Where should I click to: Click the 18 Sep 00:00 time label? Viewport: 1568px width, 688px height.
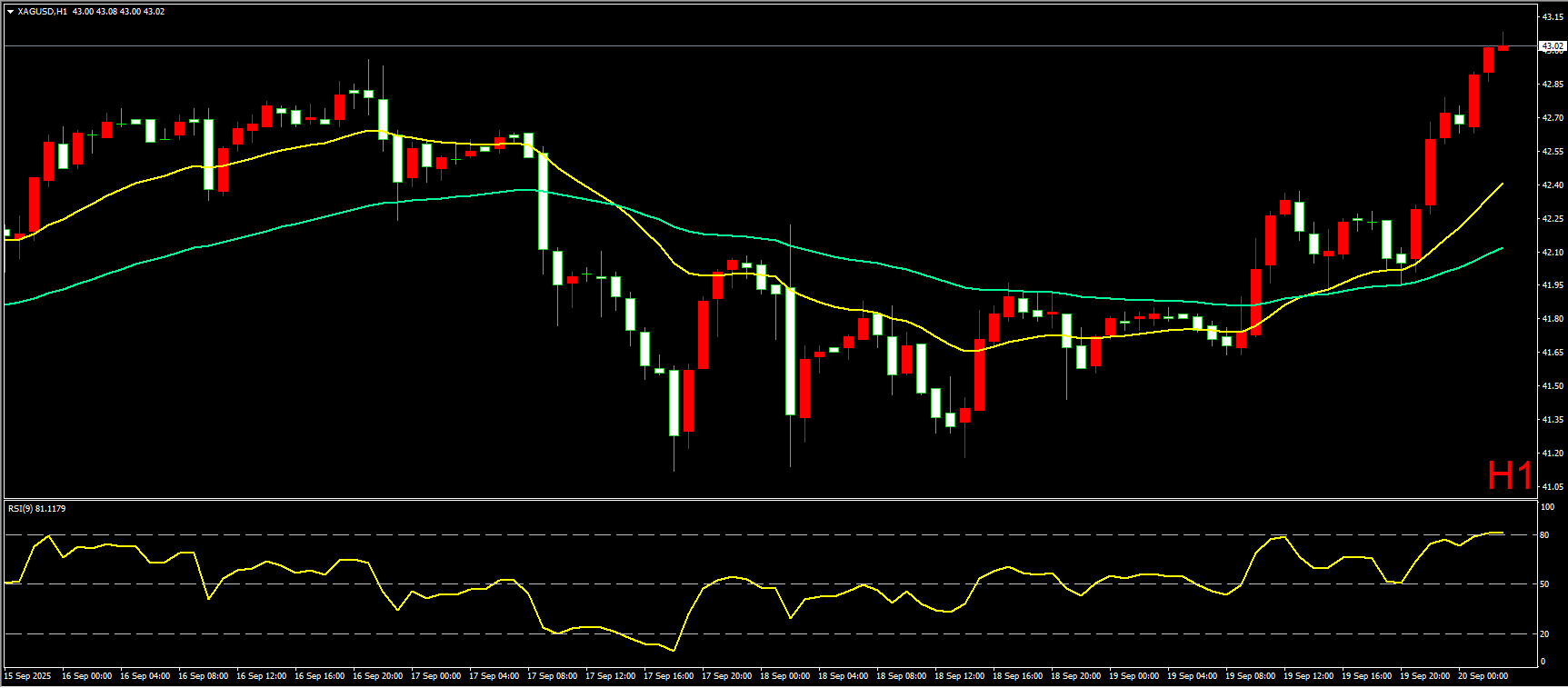click(x=784, y=676)
